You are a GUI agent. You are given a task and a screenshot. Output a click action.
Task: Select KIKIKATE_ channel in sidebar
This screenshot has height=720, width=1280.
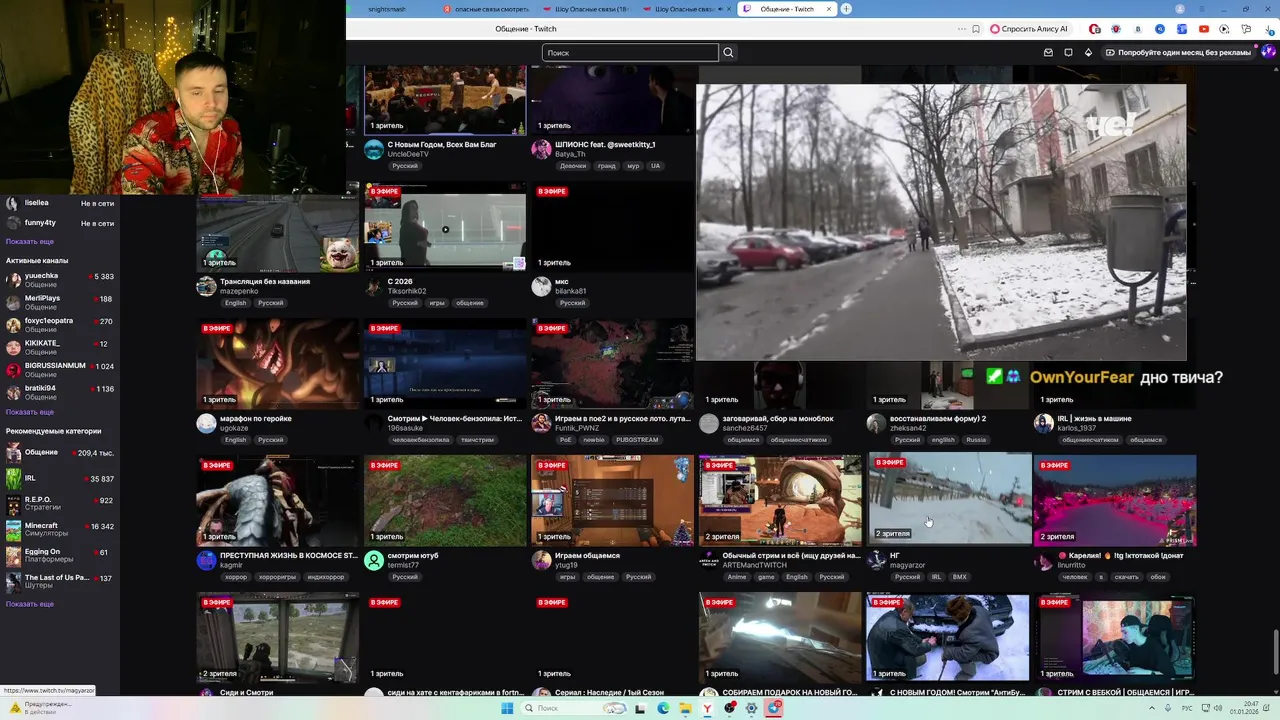coord(60,347)
